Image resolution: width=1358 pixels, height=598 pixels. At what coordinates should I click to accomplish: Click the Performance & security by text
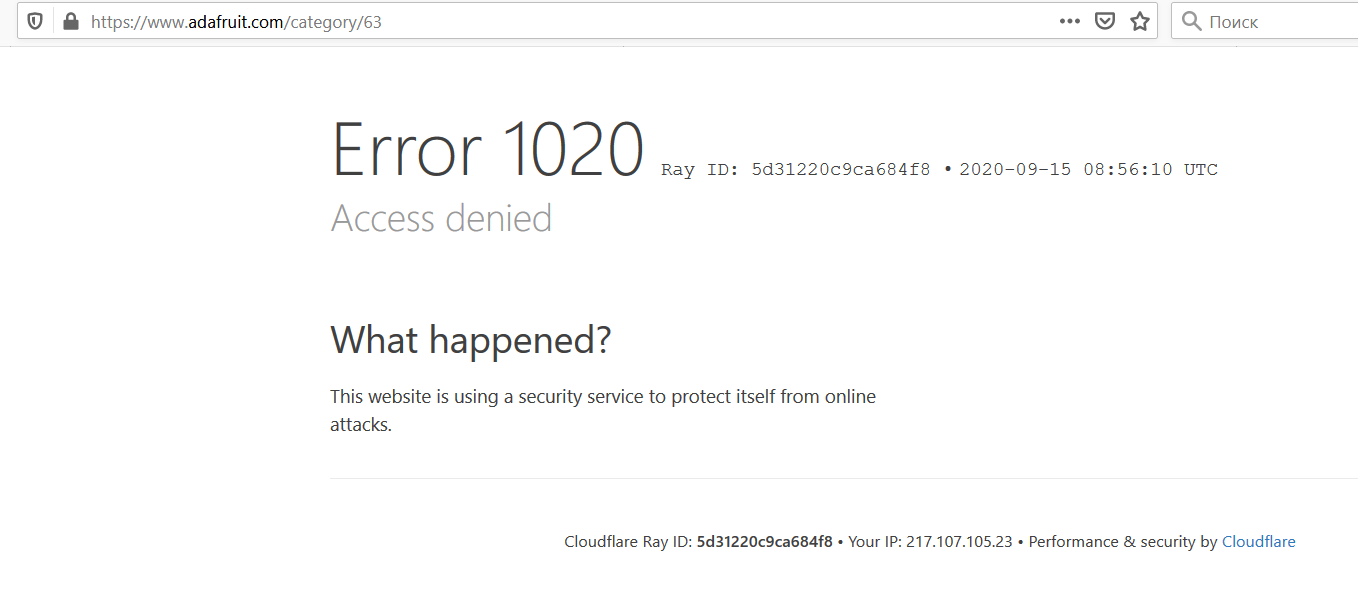1122,542
